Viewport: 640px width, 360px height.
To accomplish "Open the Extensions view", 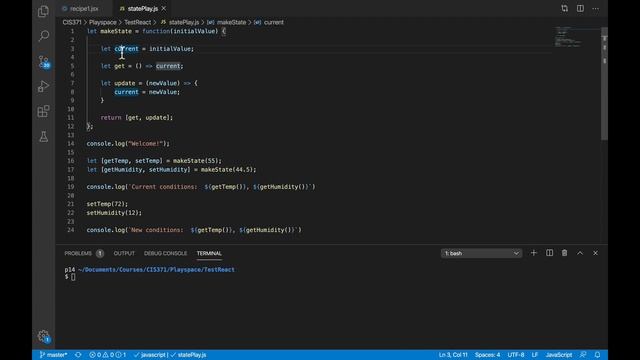I will point(43,111).
